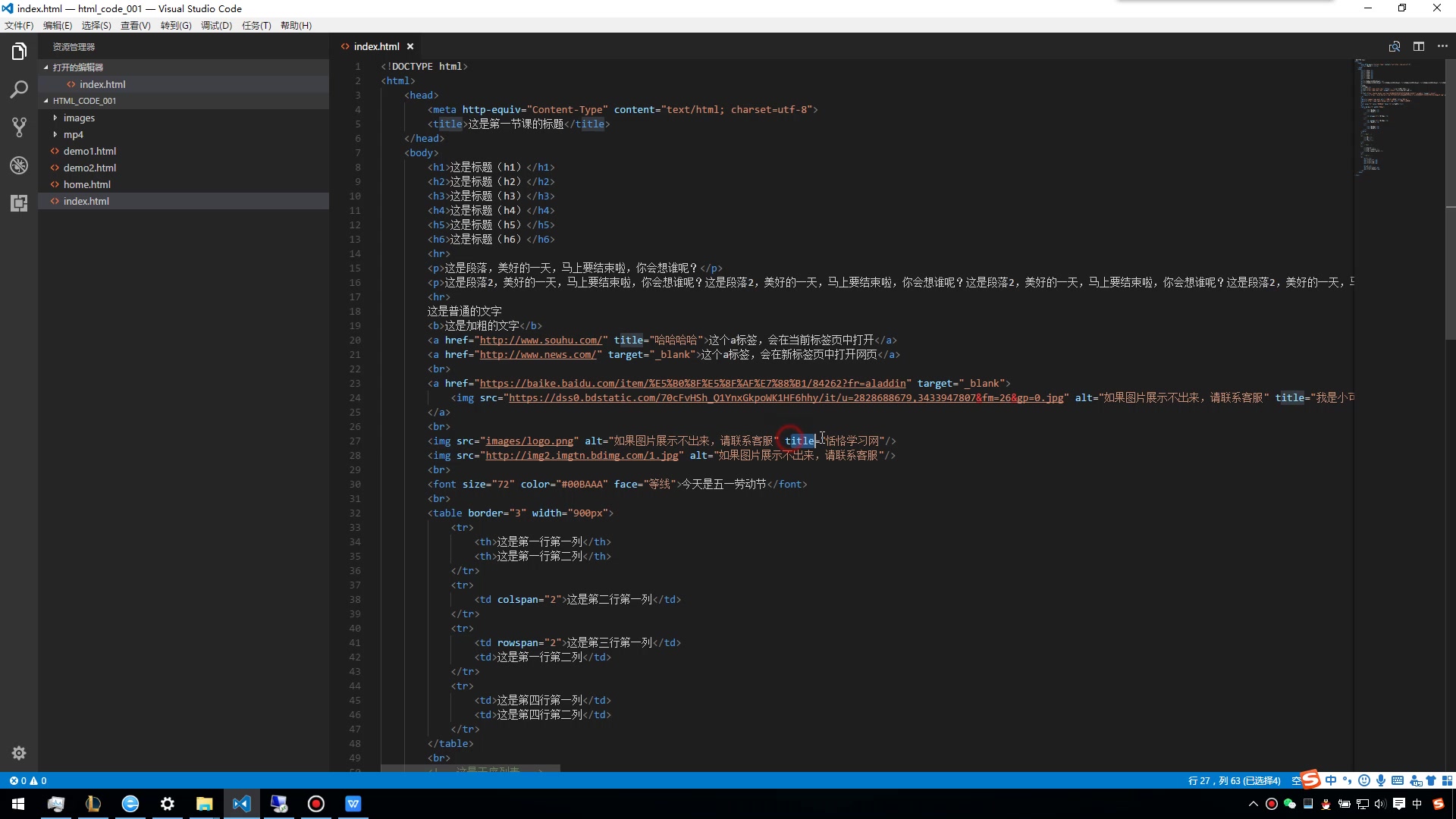Open the emoji picker on the Sogou toolbar

[1363, 780]
